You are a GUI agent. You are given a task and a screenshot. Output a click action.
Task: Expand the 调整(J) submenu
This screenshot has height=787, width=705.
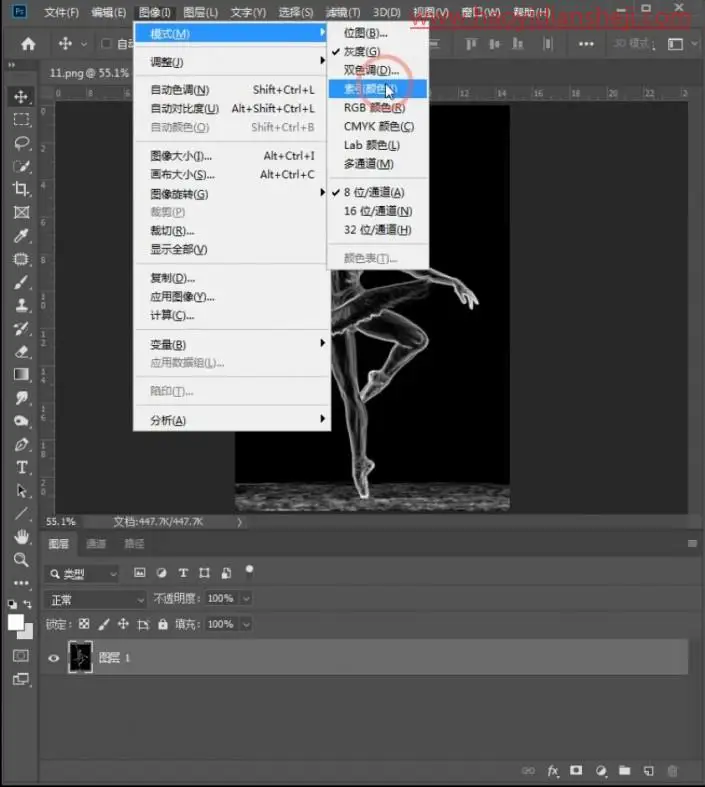(231, 62)
